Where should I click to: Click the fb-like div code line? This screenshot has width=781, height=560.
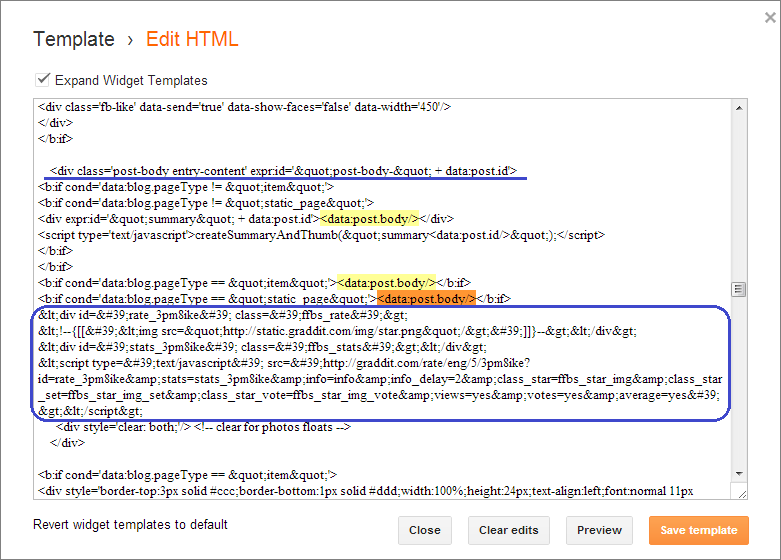tap(244, 107)
